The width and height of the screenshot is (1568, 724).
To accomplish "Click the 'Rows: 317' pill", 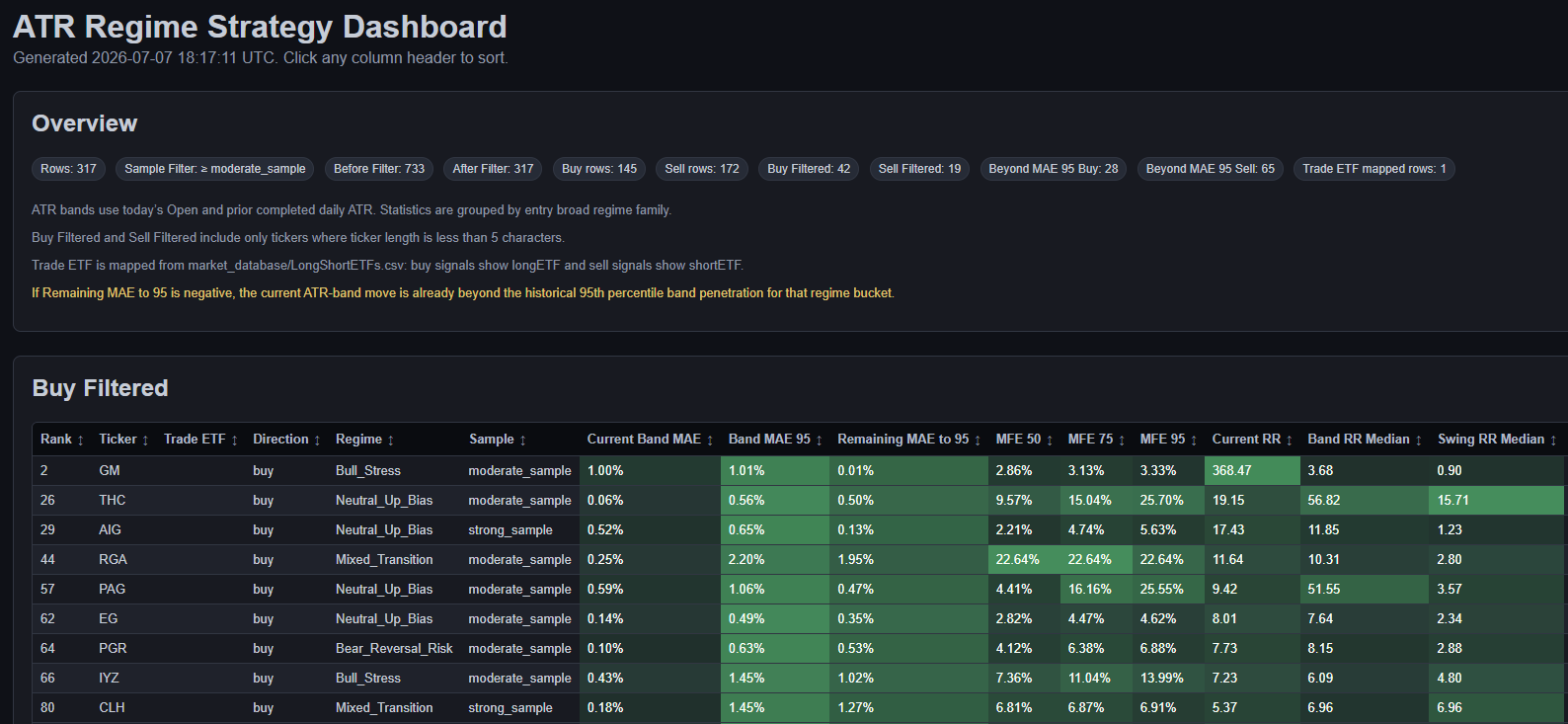I will pos(69,169).
